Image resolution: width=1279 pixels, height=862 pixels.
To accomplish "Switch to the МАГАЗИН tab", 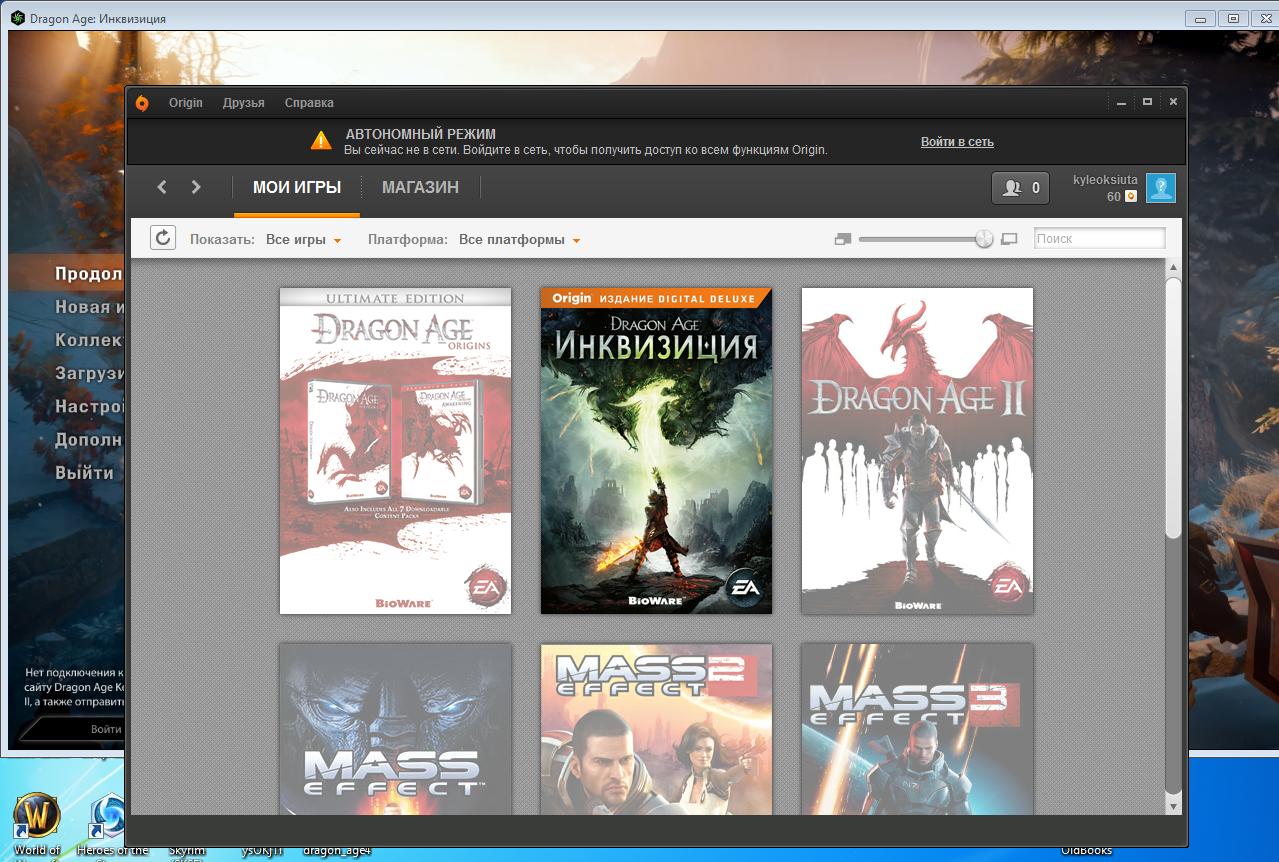I will coord(420,187).
